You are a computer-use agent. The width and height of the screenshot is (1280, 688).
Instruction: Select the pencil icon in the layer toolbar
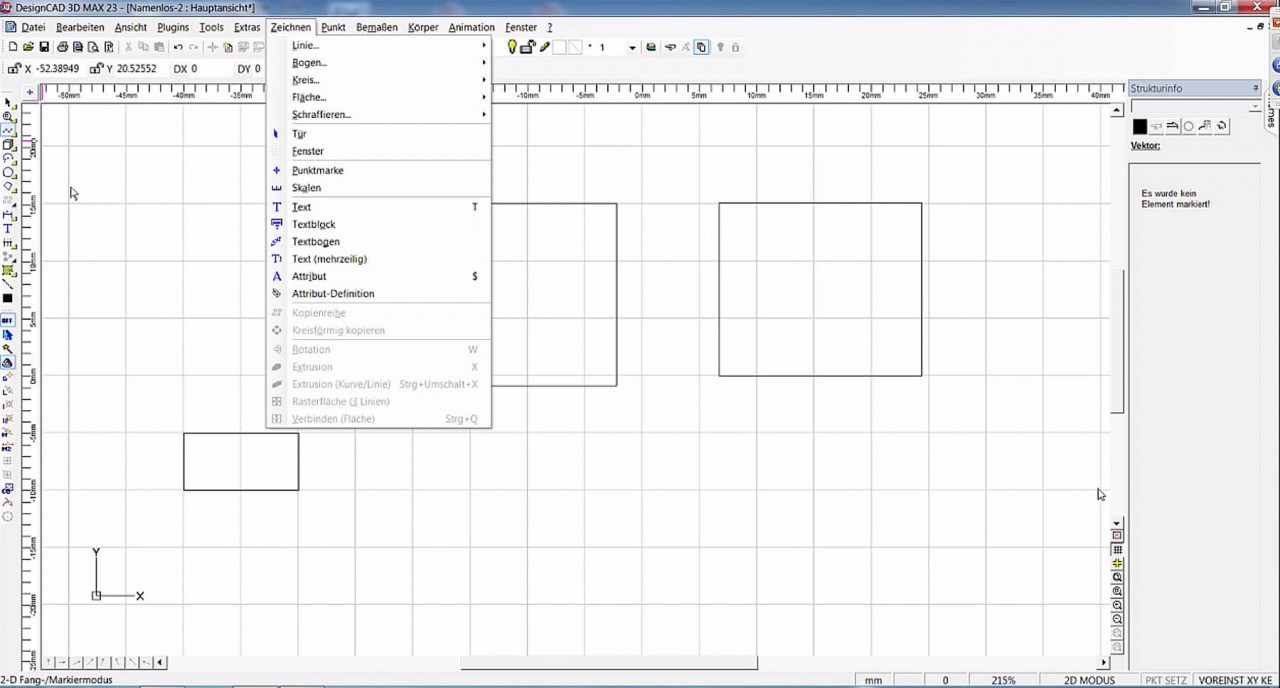click(546, 47)
